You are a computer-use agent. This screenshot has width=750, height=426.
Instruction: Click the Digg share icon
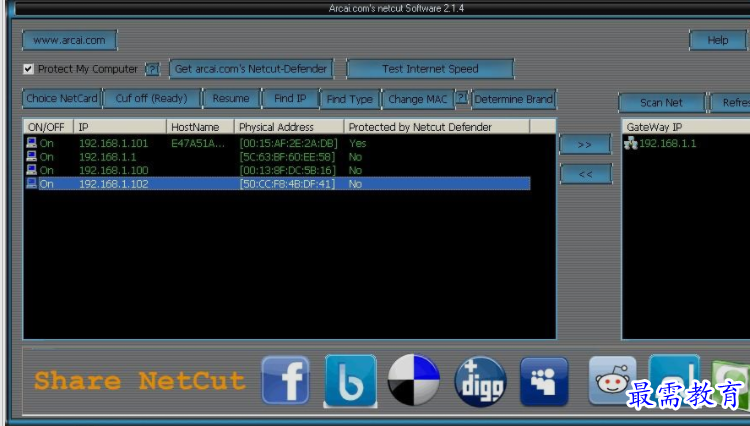point(480,381)
